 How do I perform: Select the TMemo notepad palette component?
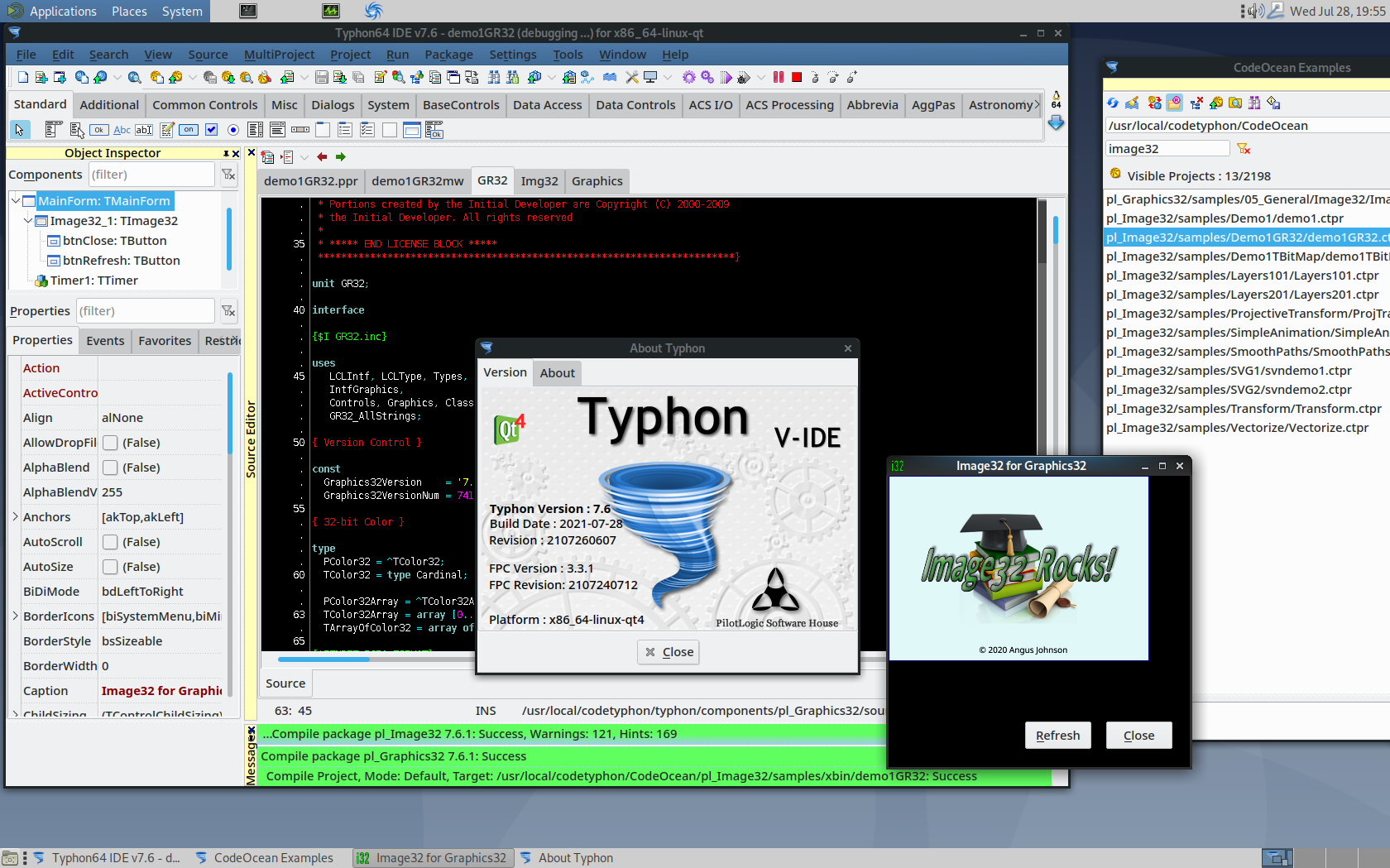[166, 130]
